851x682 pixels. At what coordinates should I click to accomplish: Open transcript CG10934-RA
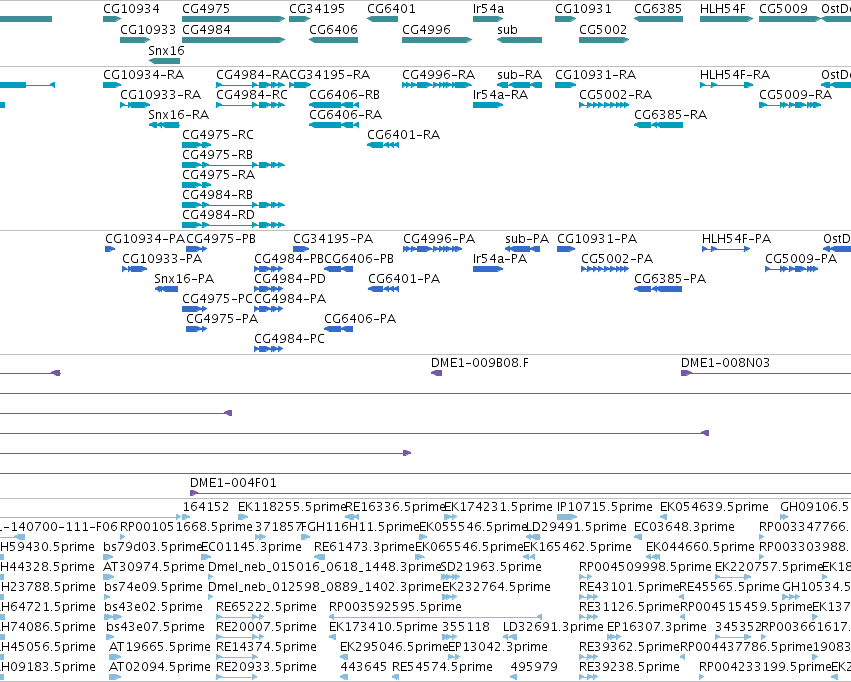click(144, 75)
